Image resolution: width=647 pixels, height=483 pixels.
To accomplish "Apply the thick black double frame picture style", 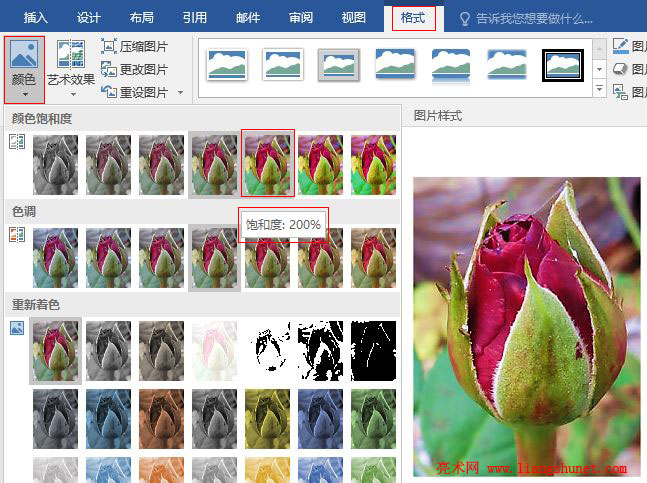I will pyautogui.click(x=563, y=65).
